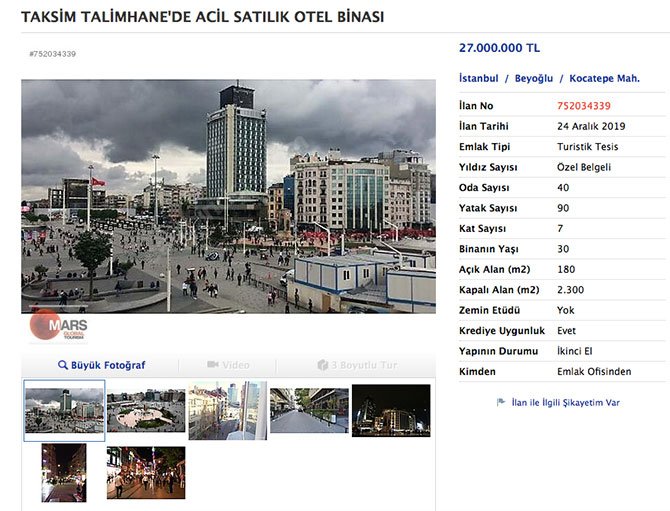The image size is (670, 511).
Task: Switch to the Video tab
Action: (228, 366)
